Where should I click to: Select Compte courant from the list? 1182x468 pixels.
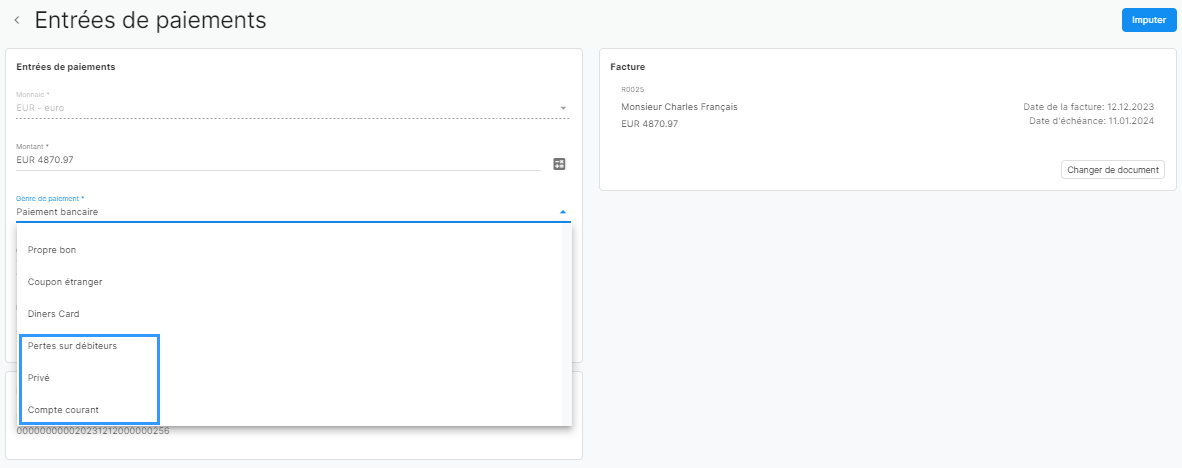[x=290, y=410]
